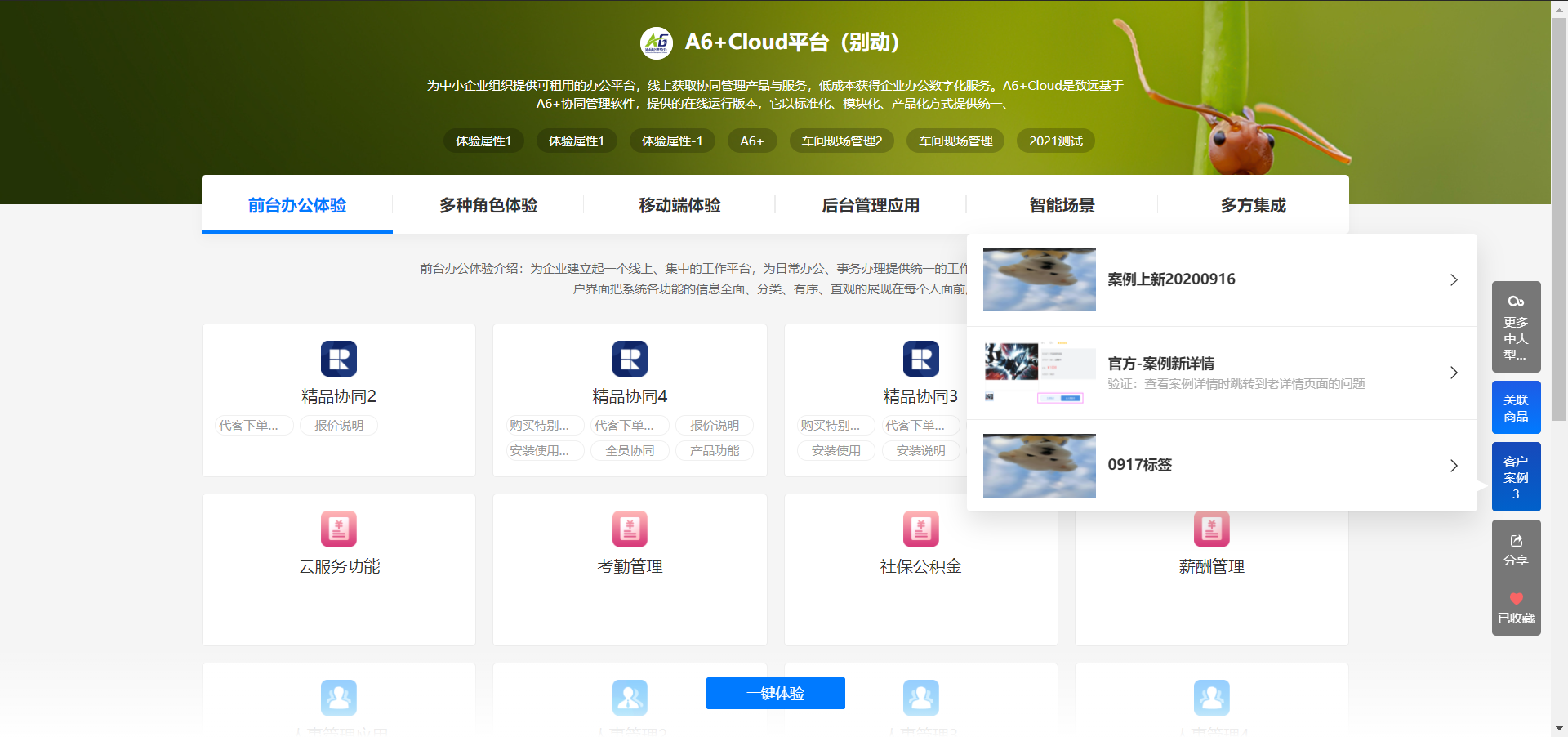
Task: Select the 车间现场管理2 tag
Action: 842,141
